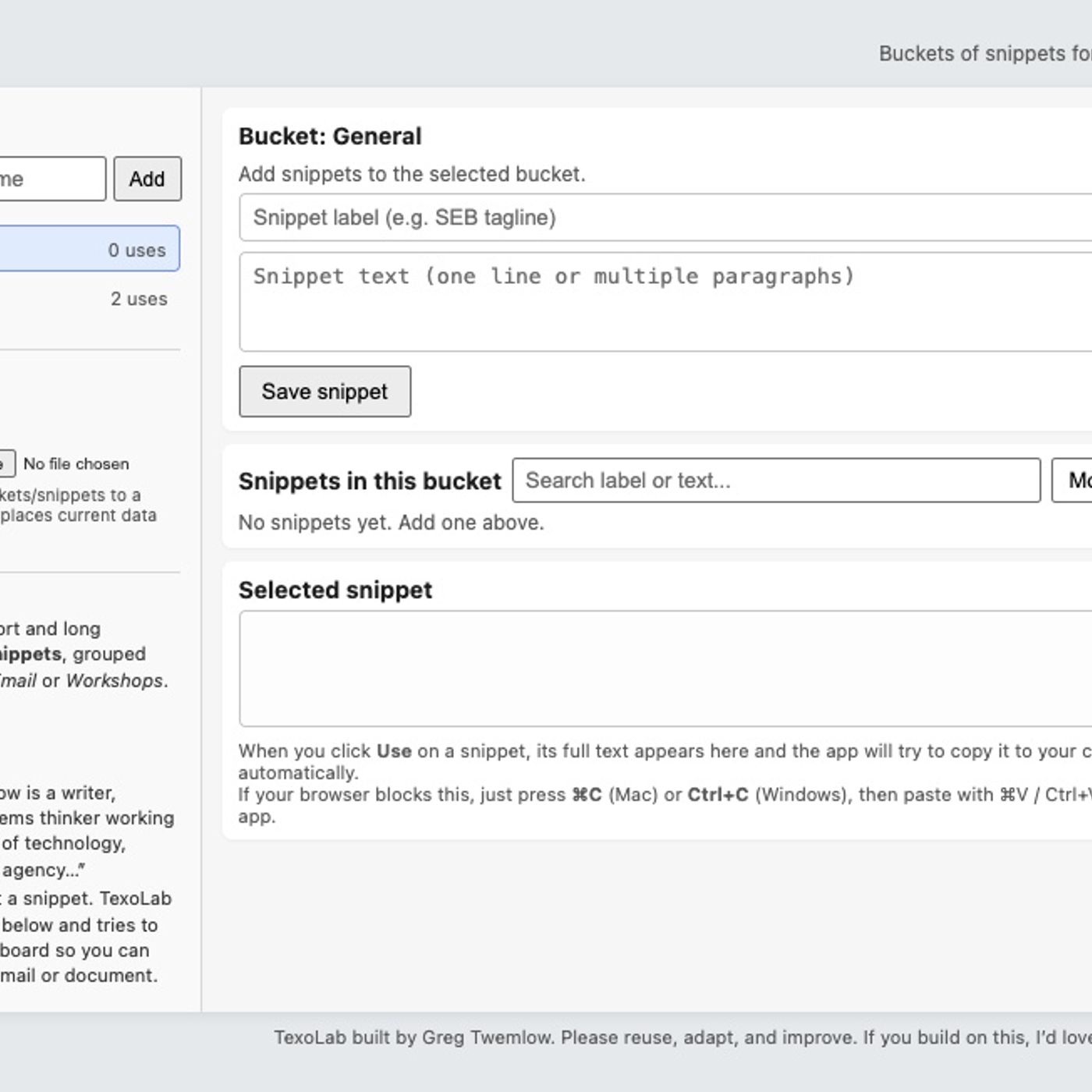Screen dimensions: 1092x1092
Task: Click the Selected snippet heading
Action: click(335, 590)
